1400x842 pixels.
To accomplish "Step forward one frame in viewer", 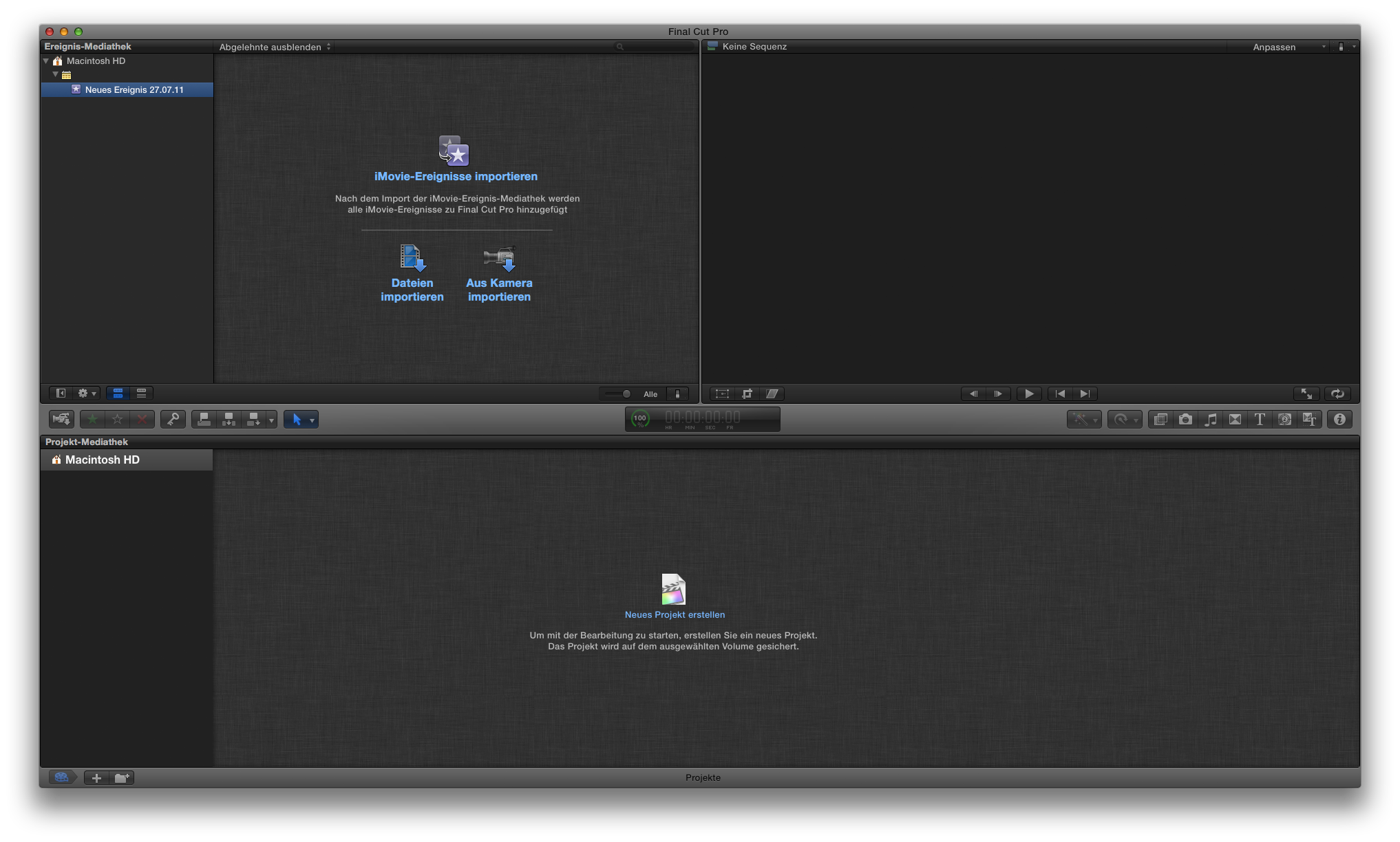I will (x=998, y=393).
